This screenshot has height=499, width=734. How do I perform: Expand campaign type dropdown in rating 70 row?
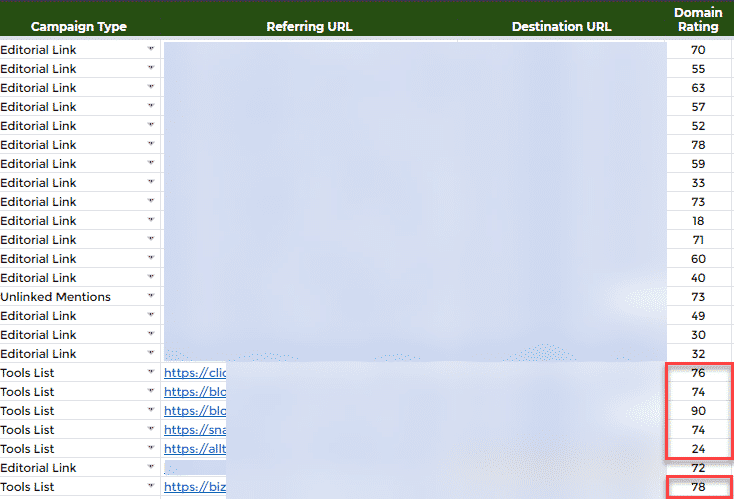151,50
